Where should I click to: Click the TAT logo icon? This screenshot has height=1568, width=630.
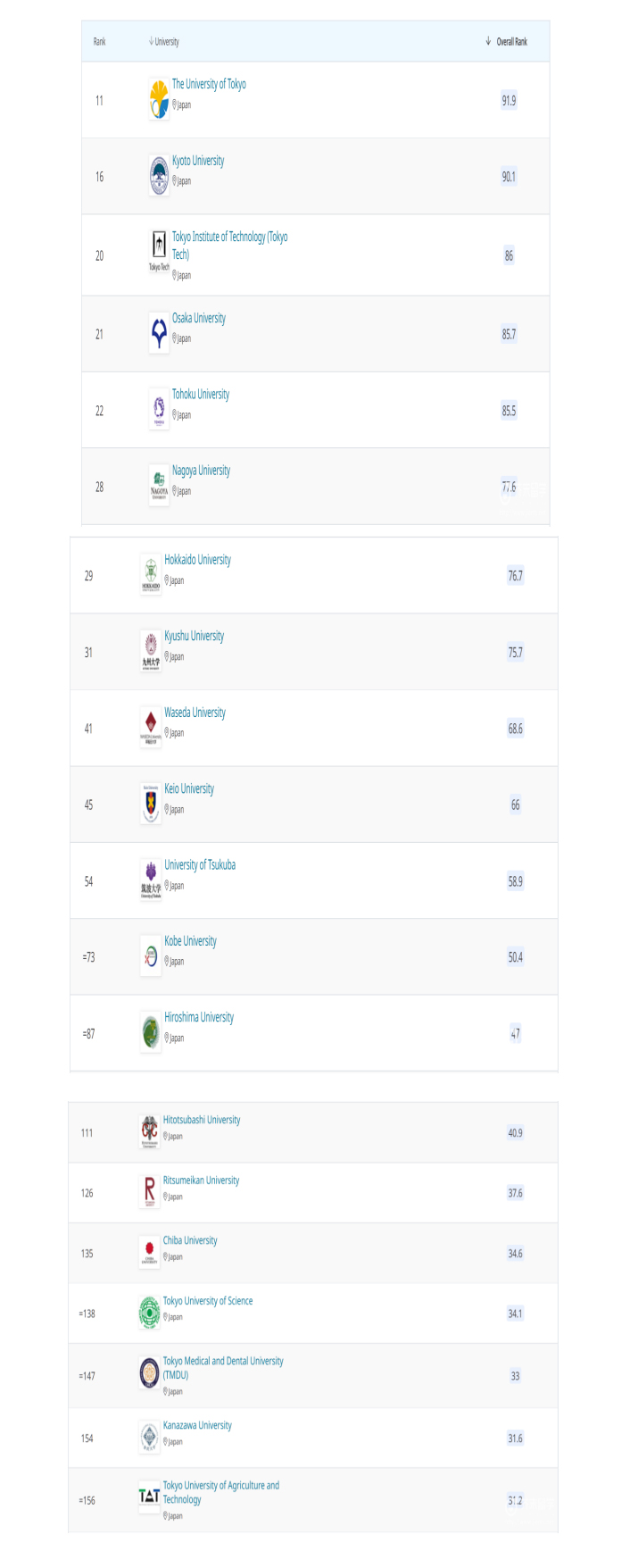[149, 1495]
